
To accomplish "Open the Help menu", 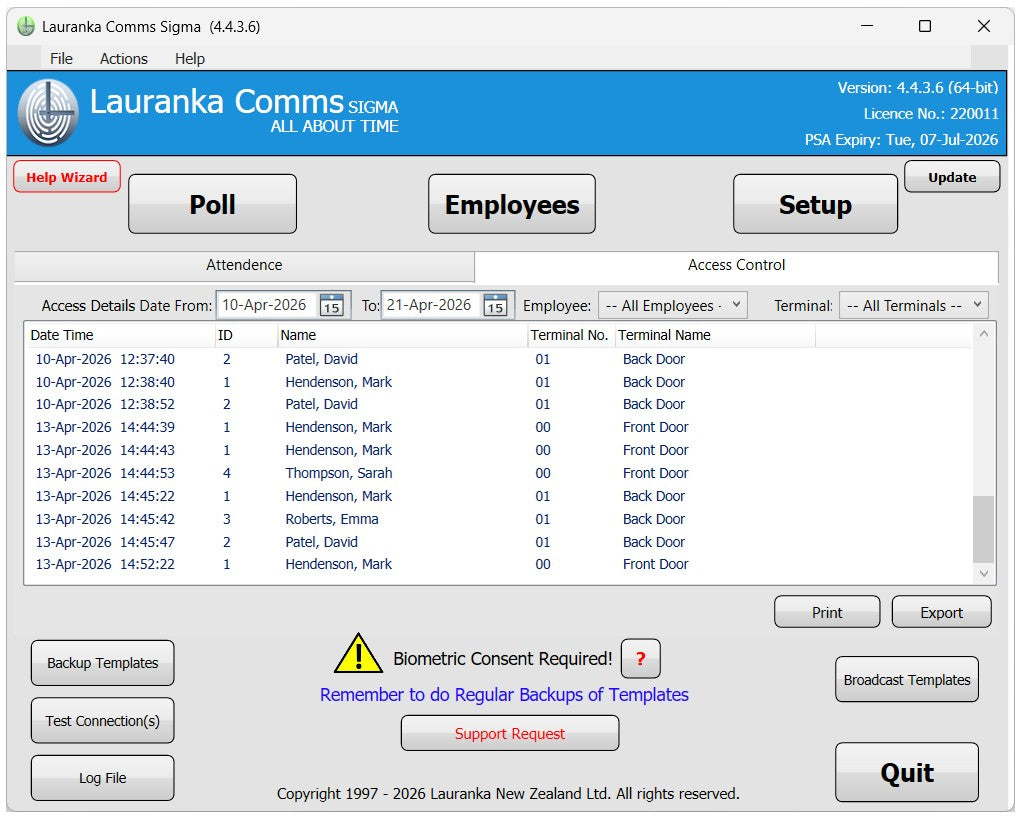I will pos(189,59).
